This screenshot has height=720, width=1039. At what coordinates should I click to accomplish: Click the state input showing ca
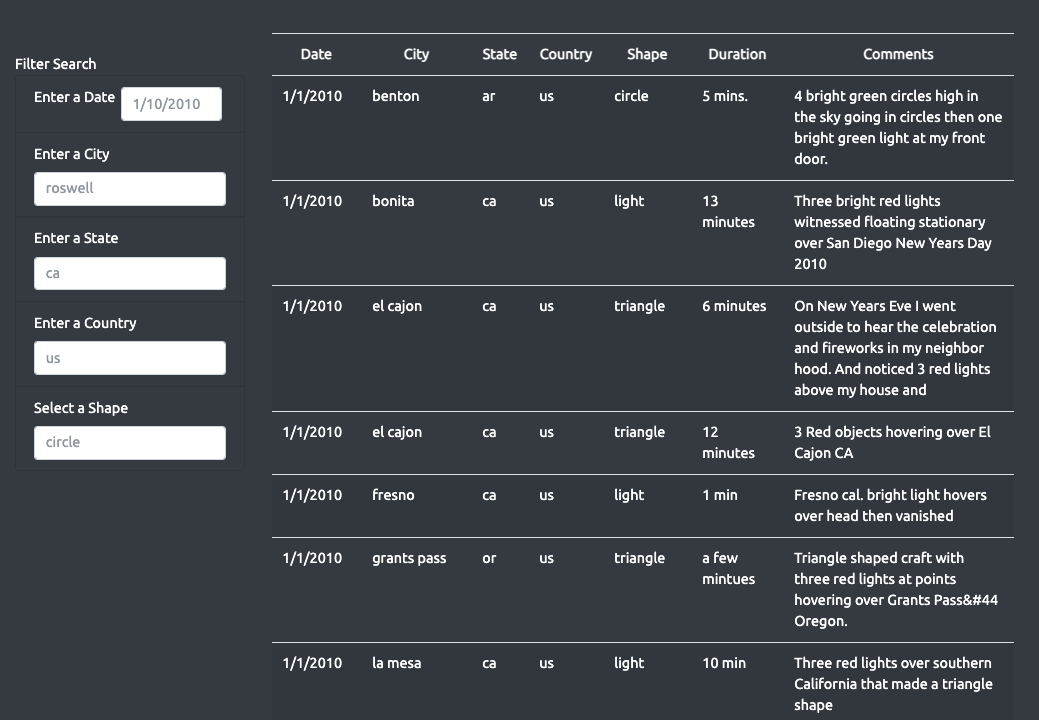pyautogui.click(x=130, y=274)
